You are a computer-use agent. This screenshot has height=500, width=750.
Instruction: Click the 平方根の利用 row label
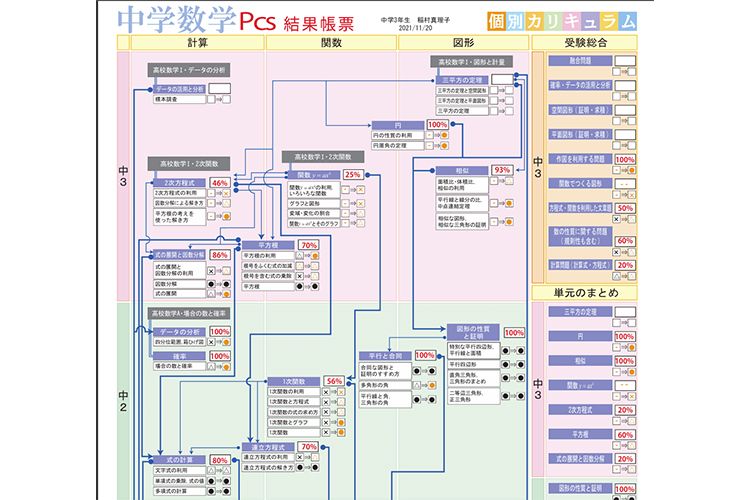point(268,256)
